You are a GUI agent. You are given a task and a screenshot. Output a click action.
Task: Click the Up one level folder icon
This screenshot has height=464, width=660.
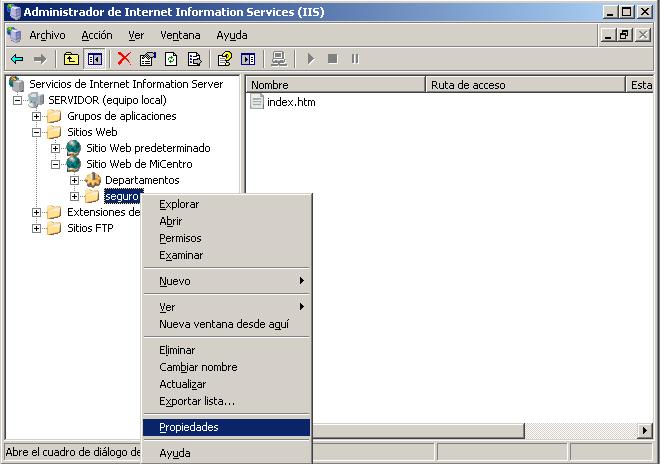[71, 59]
